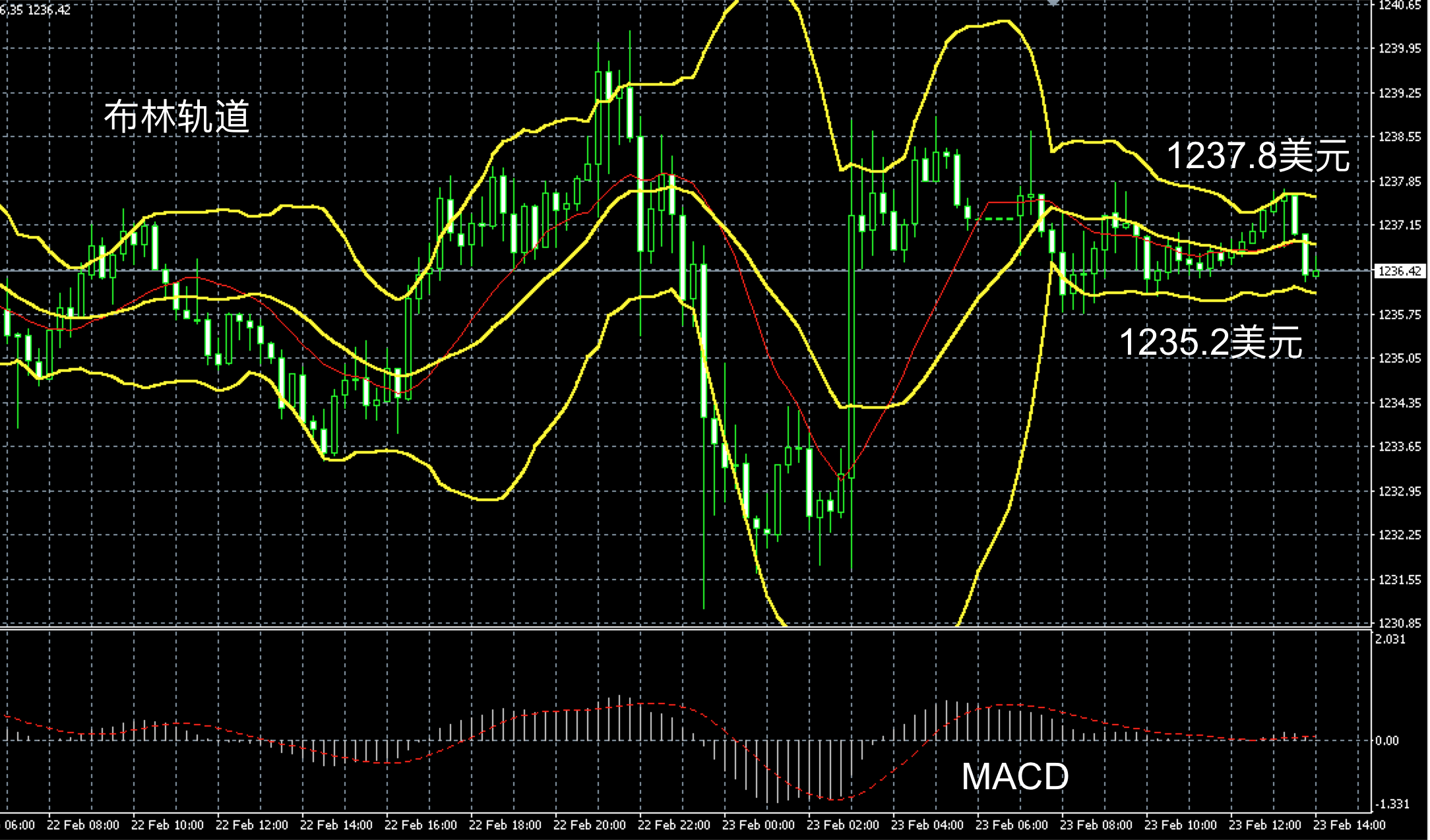
Task: Click the current price tag 1236.42
Action: [1400, 271]
